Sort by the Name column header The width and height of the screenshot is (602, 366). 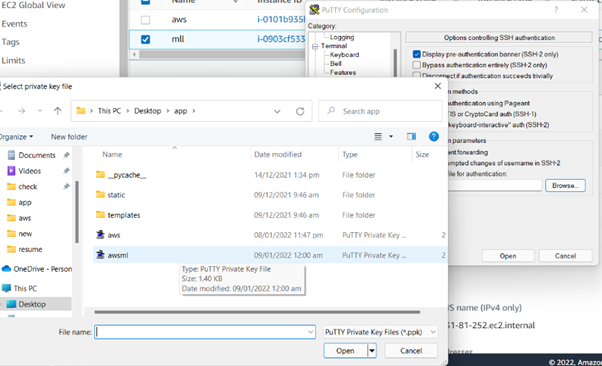coord(112,154)
